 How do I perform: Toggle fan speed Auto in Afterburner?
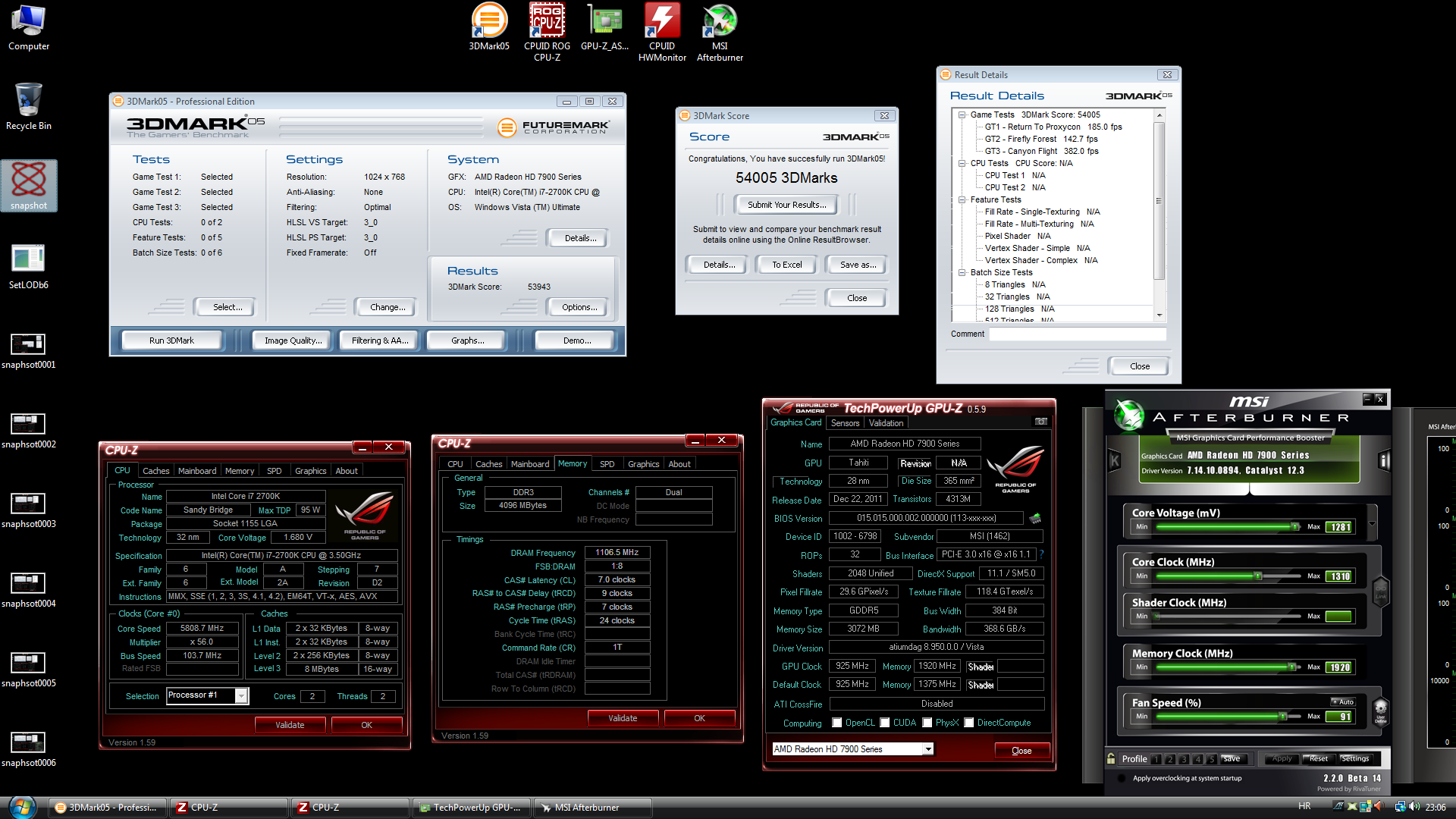(x=1342, y=702)
